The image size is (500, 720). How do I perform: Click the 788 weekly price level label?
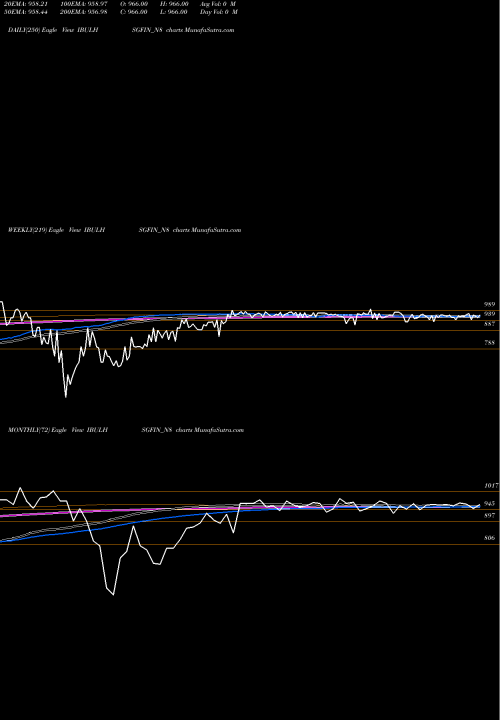[489, 343]
